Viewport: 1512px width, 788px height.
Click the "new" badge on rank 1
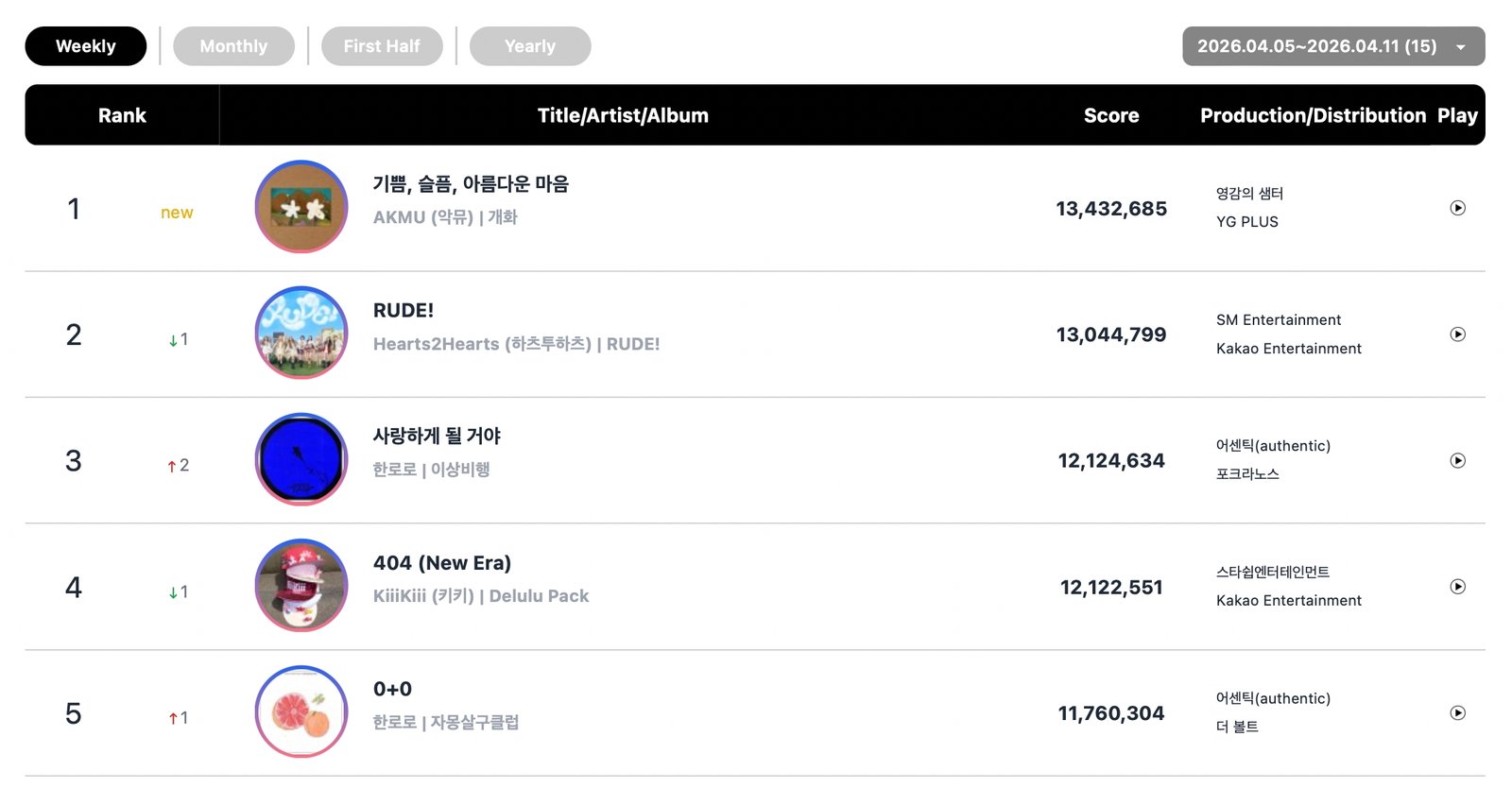pos(177,213)
